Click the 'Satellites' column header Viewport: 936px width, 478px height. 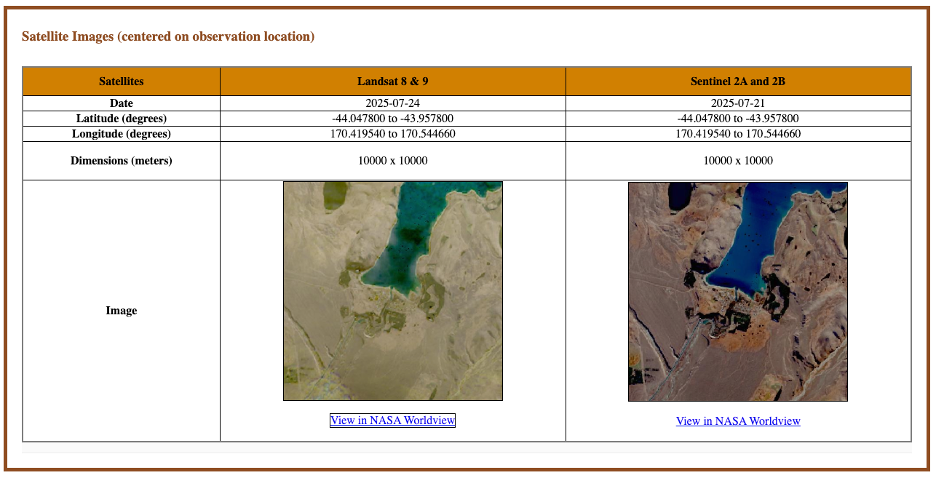coord(121,81)
